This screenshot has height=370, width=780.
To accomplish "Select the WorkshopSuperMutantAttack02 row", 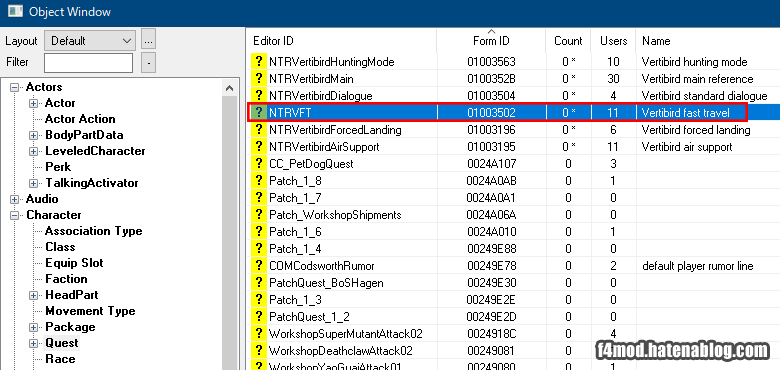I will pyautogui.click(x=513, y=334).
